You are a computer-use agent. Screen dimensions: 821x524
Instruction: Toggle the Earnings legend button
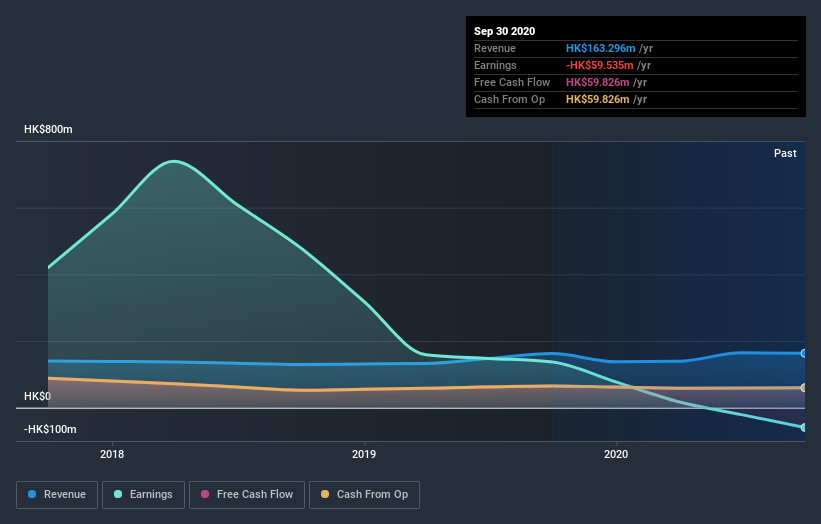(x=143, y=495)
